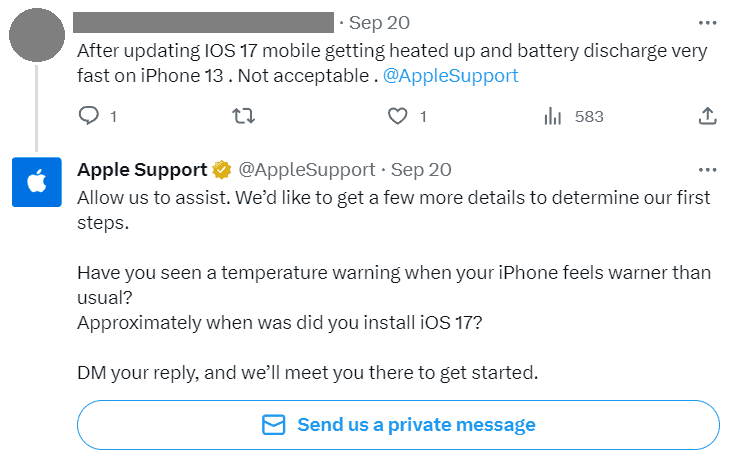Image resolution: width=739 pixels, height=462 pixels.
Task: Open the Apple Support logo avatar
Action: [x=37, y=182]
